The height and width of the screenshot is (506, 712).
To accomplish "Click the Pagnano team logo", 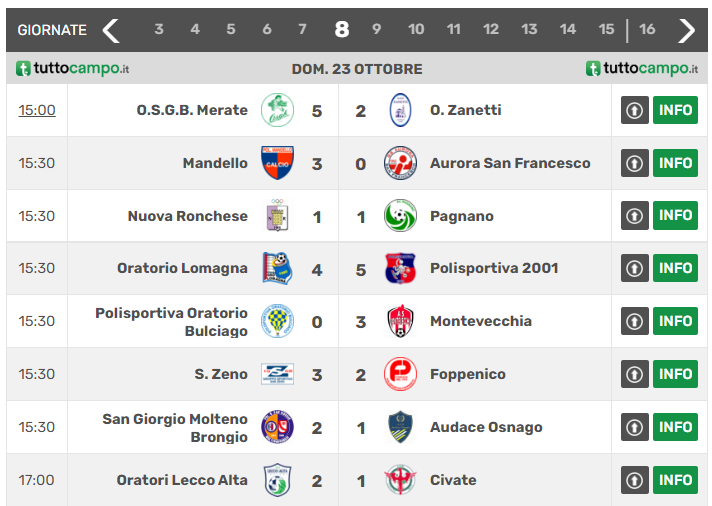I will [x=400, y=216].
